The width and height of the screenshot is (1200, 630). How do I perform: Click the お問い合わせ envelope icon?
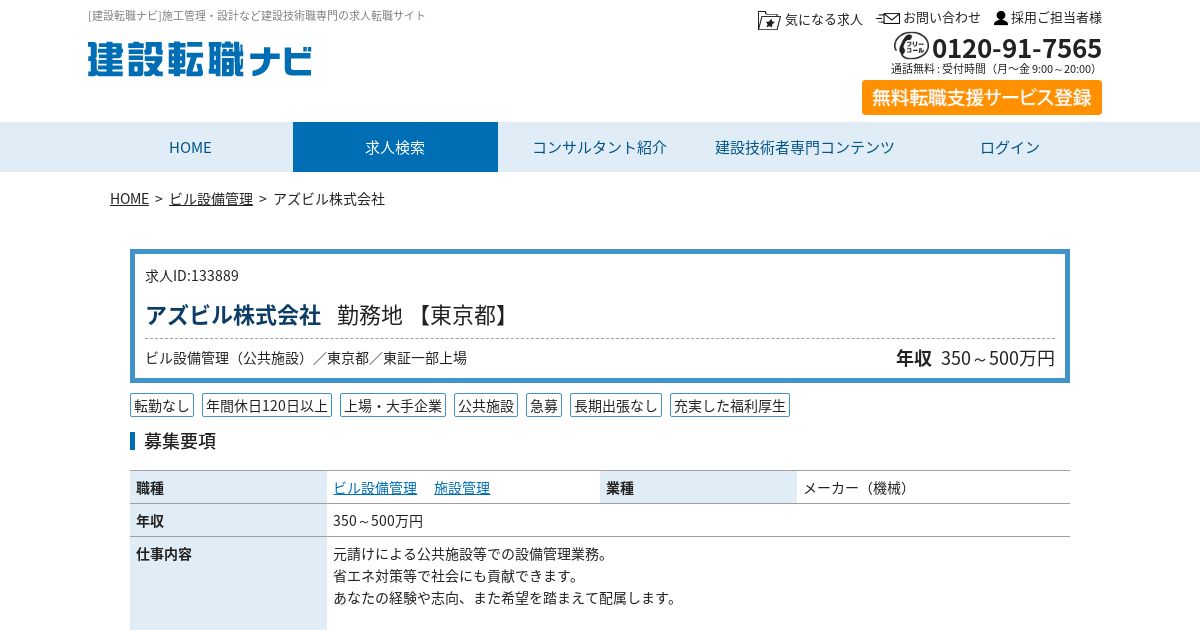click(x=889, y=18)
